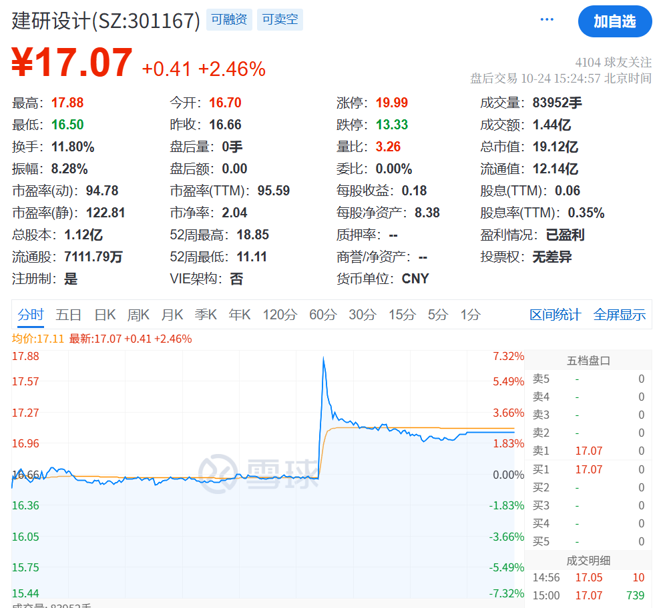Switch to the 日K chart tab
Screen dimensions: 667x608
(x=105, y=314)
